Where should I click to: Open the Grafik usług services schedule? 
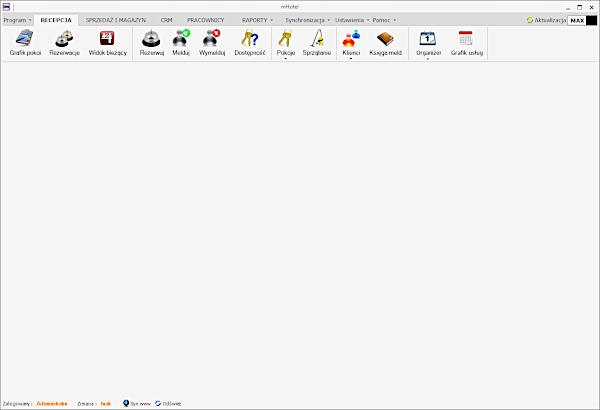(466, 42)
